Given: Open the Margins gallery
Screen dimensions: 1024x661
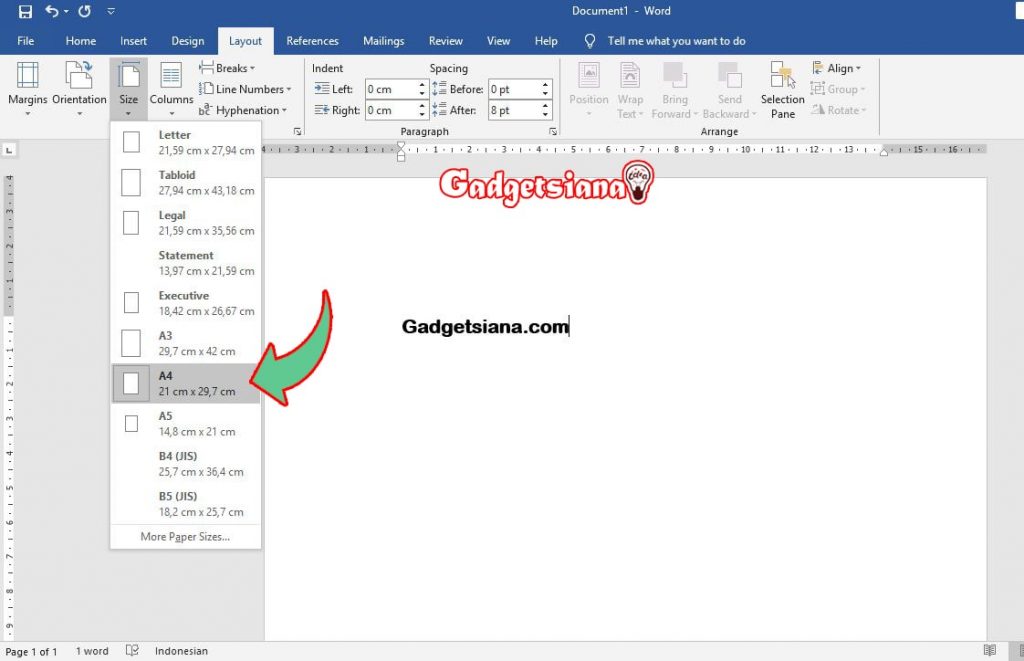Looking at the screenshot, I should (27, 88).
